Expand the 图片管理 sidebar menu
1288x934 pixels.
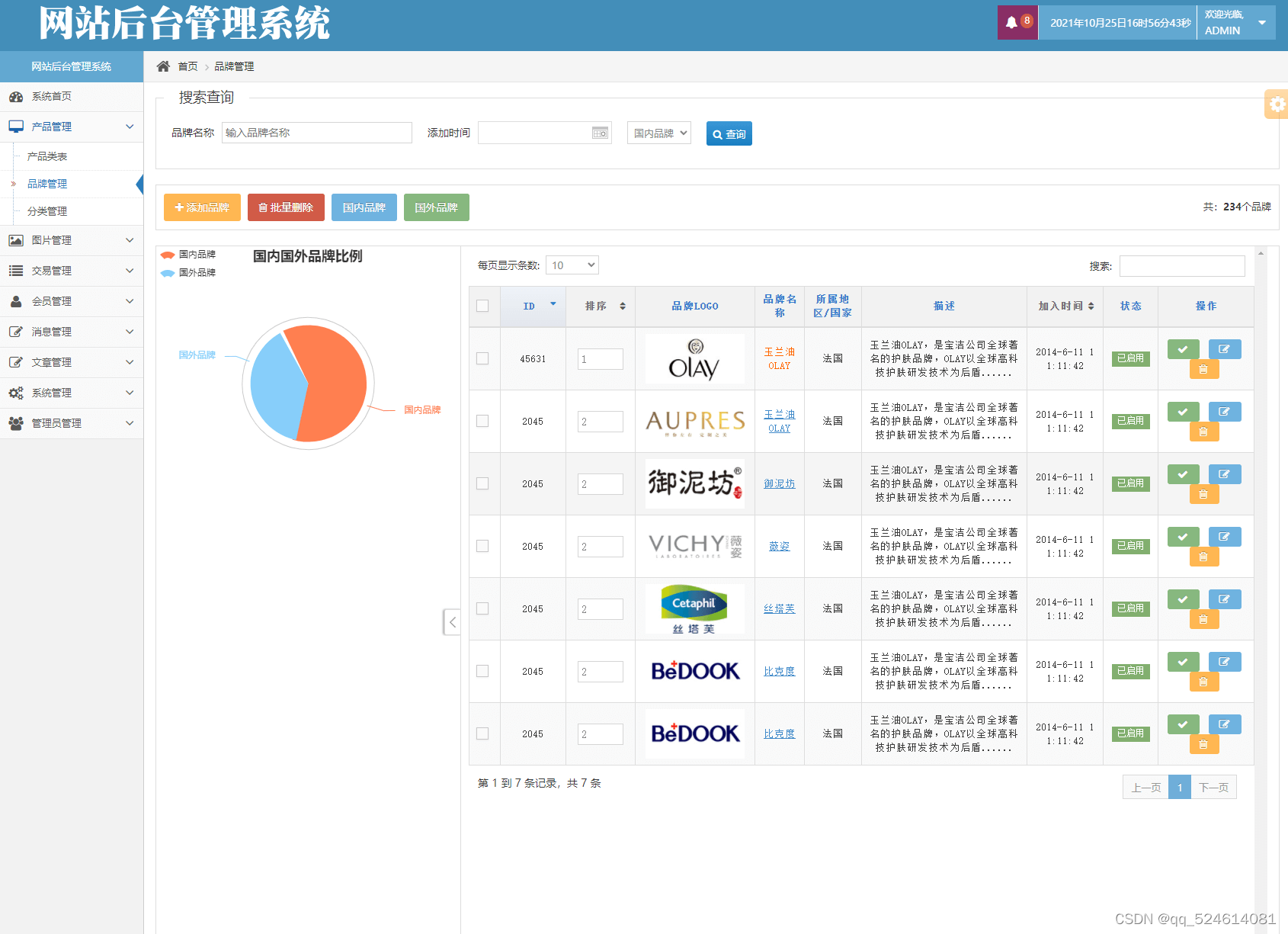tap(72, 240)
